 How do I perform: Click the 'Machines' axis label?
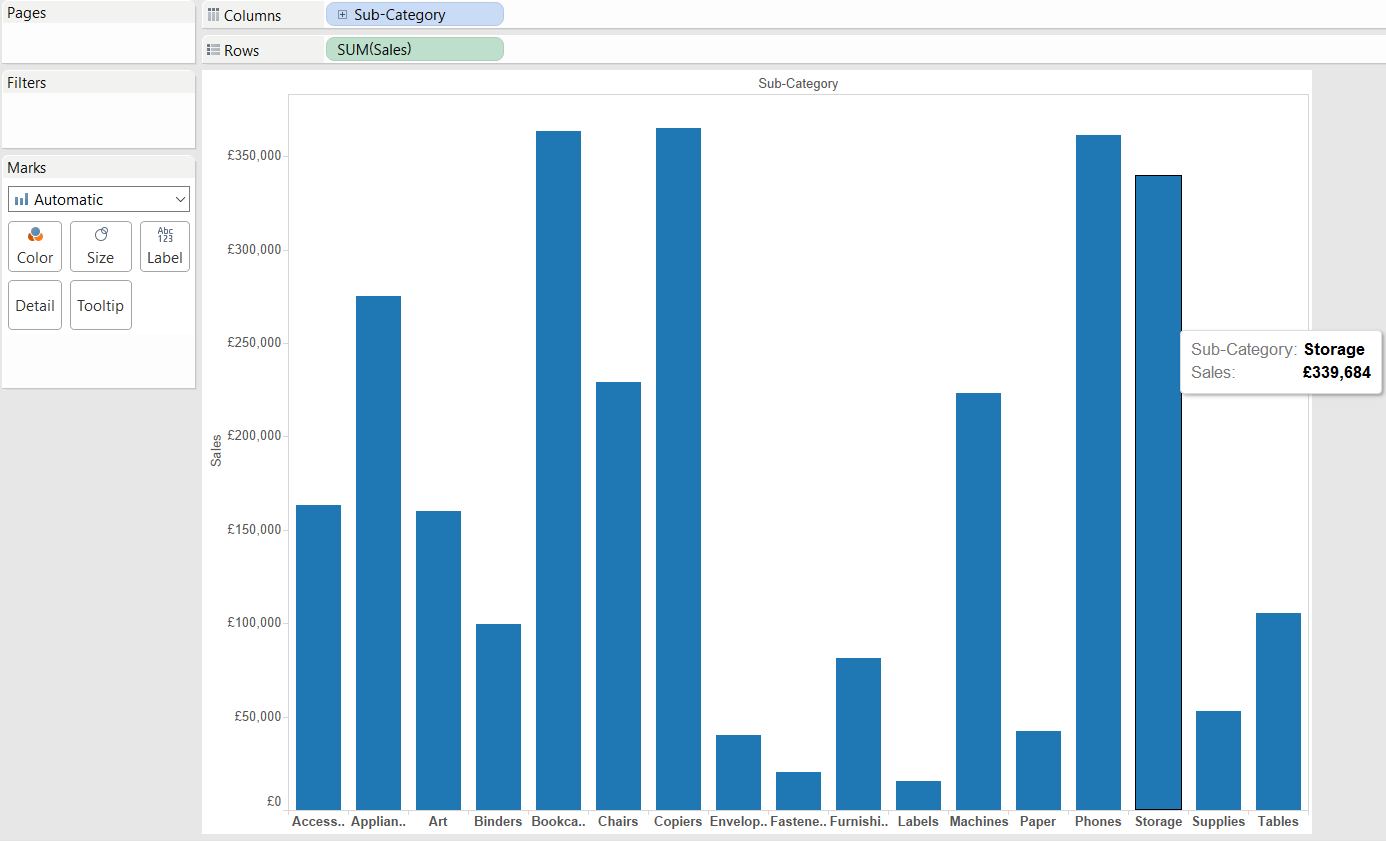pyautogui.click(x=978, y=821)
